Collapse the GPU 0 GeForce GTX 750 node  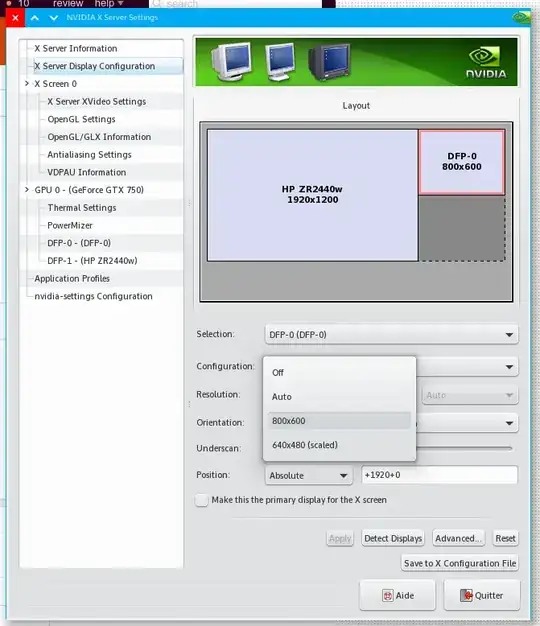[x=27, y=190]
